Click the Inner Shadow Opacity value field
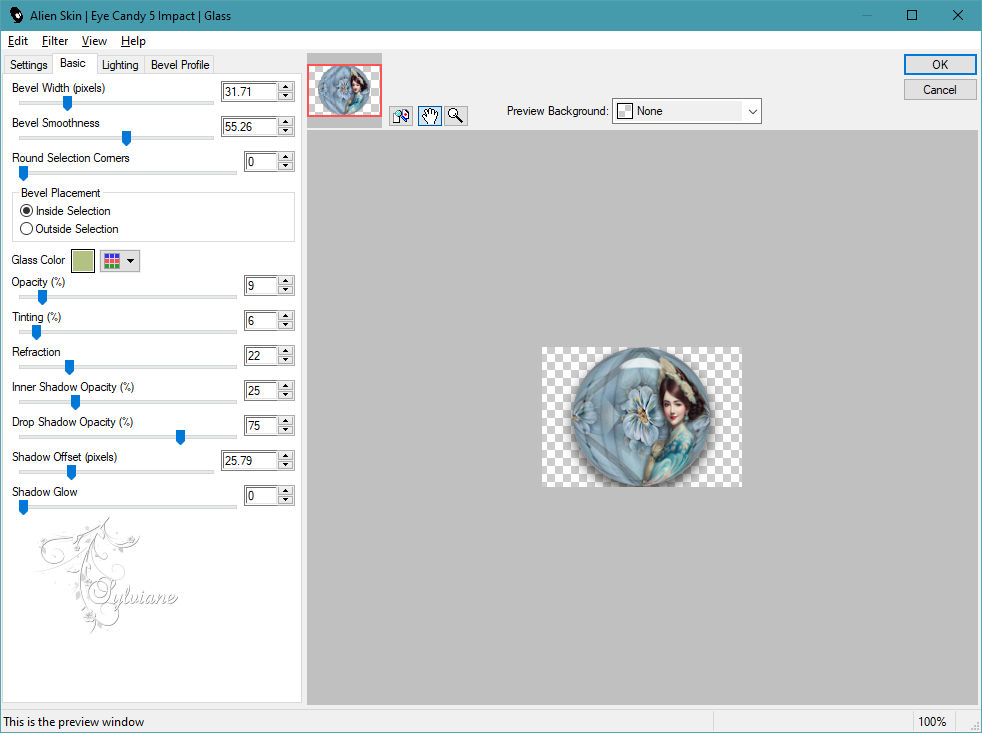Screen dimensions: 982x733 [261, 391]
